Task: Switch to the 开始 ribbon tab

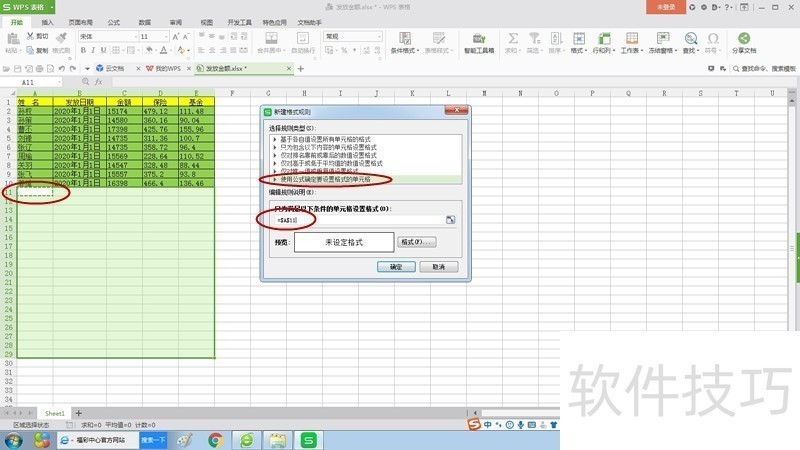Action: pos(17,22)
